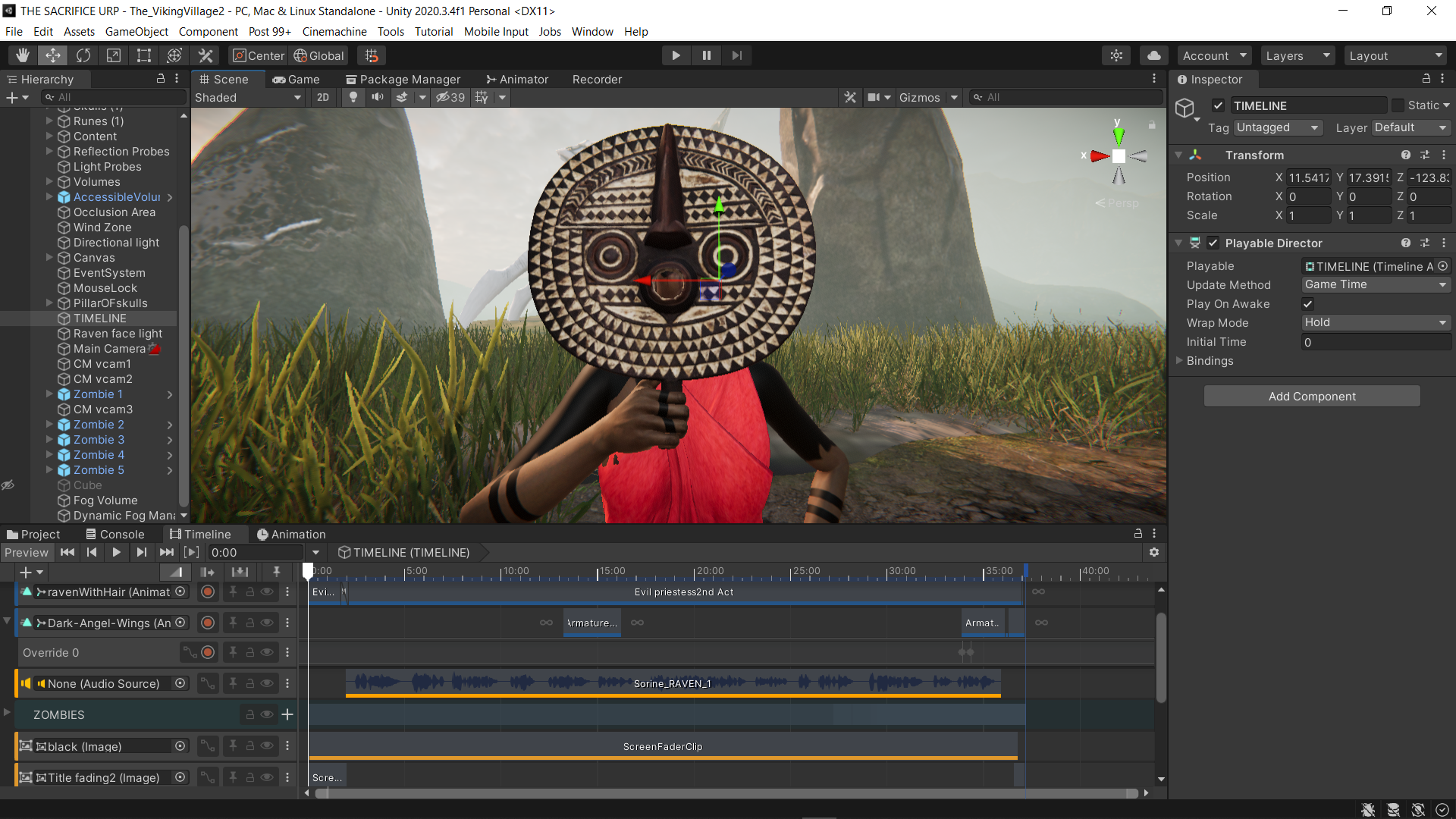Image resolution: width=1456 pixels, height=819 pixels.
Task: Open the Wrap Mode Hold dropdown
Action: pos(1376,322)
